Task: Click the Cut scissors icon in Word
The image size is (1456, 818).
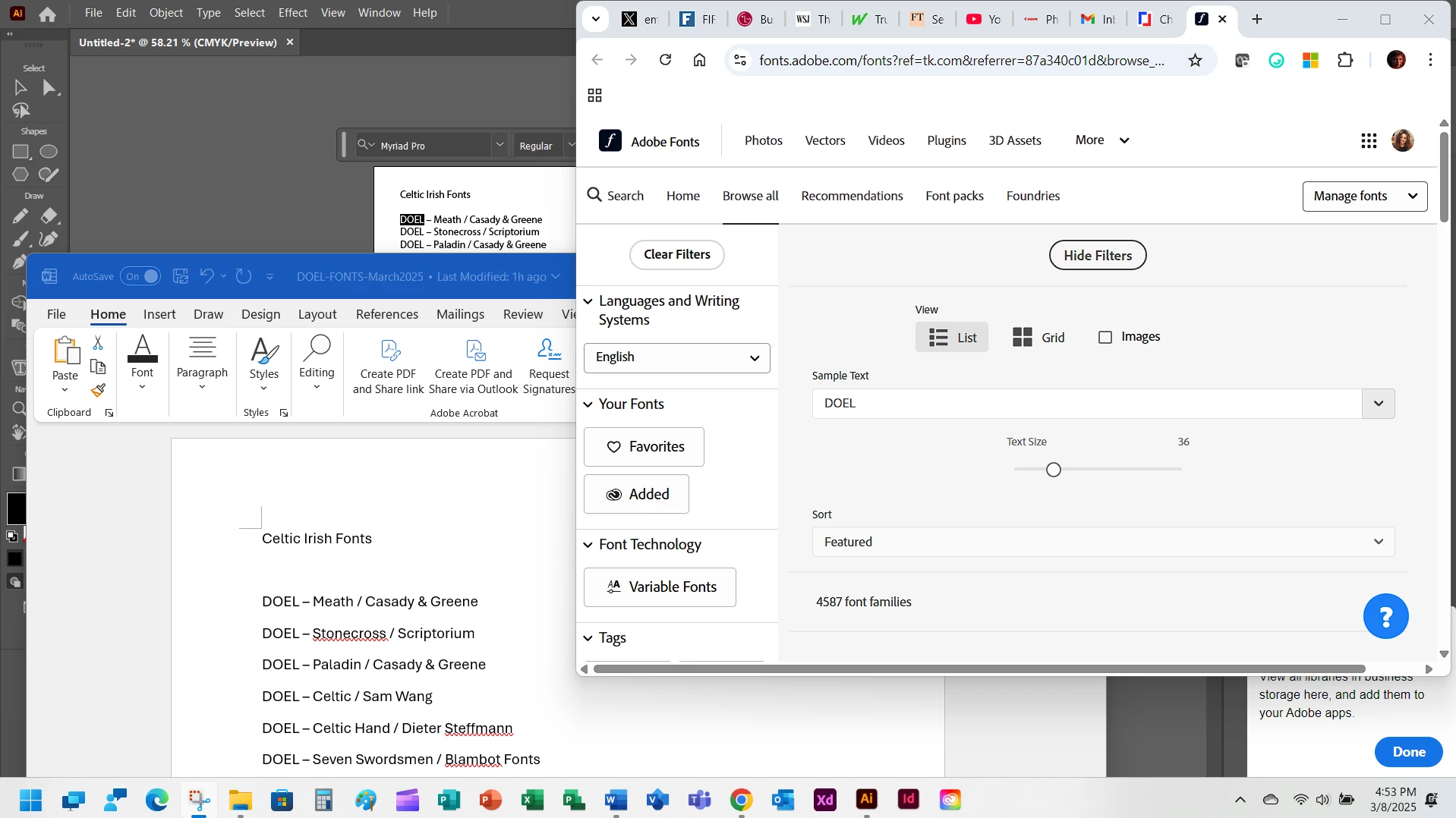Action: [x=98, y=343]
